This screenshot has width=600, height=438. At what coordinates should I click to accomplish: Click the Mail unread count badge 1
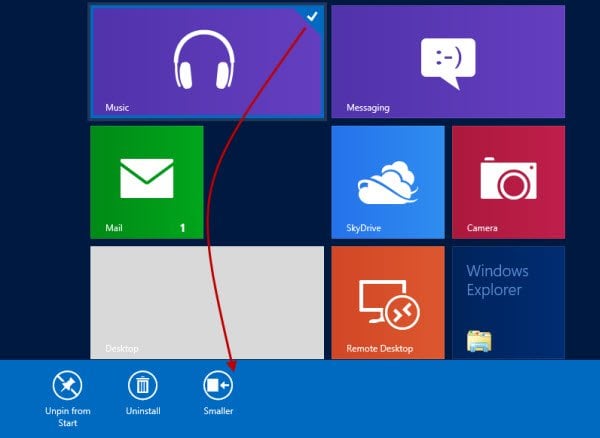pyautogui.click(x=183, y=228)
